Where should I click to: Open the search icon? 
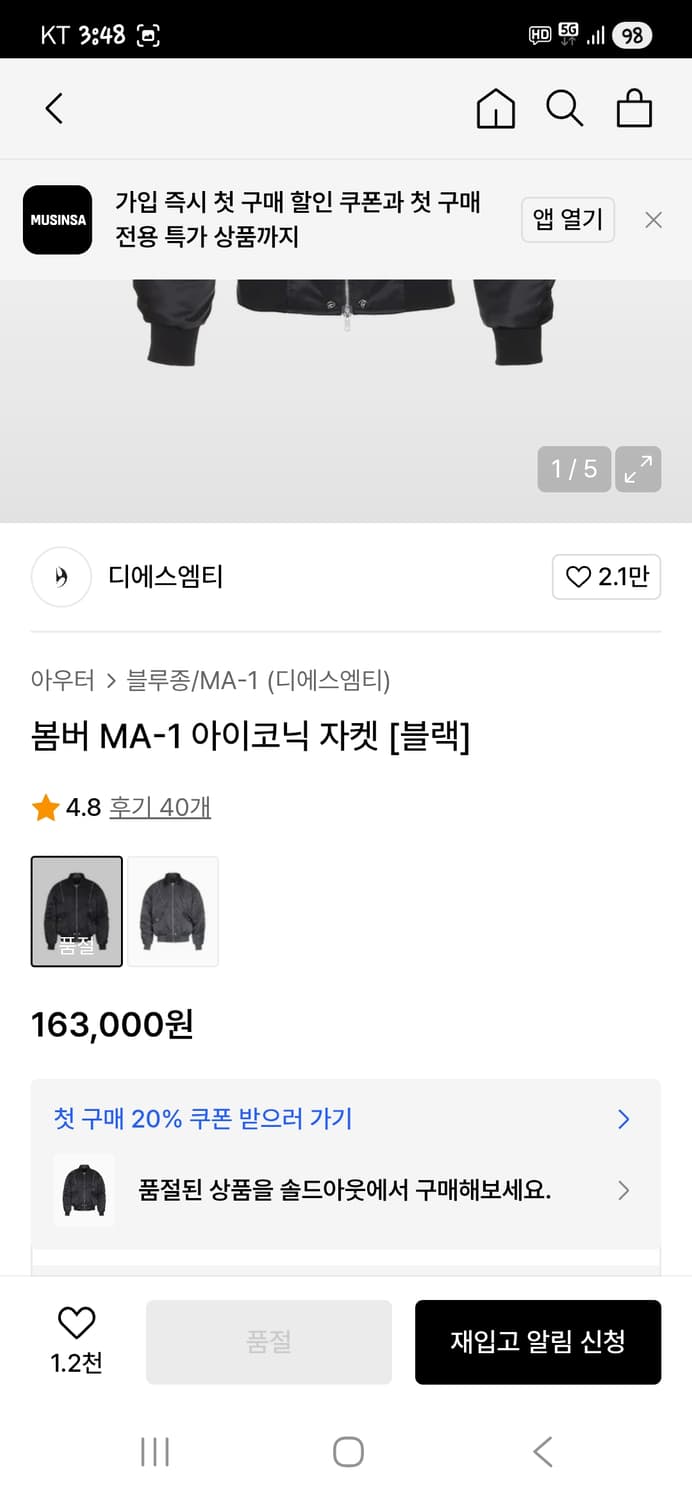pyautogui.click(x=566, y=109)
